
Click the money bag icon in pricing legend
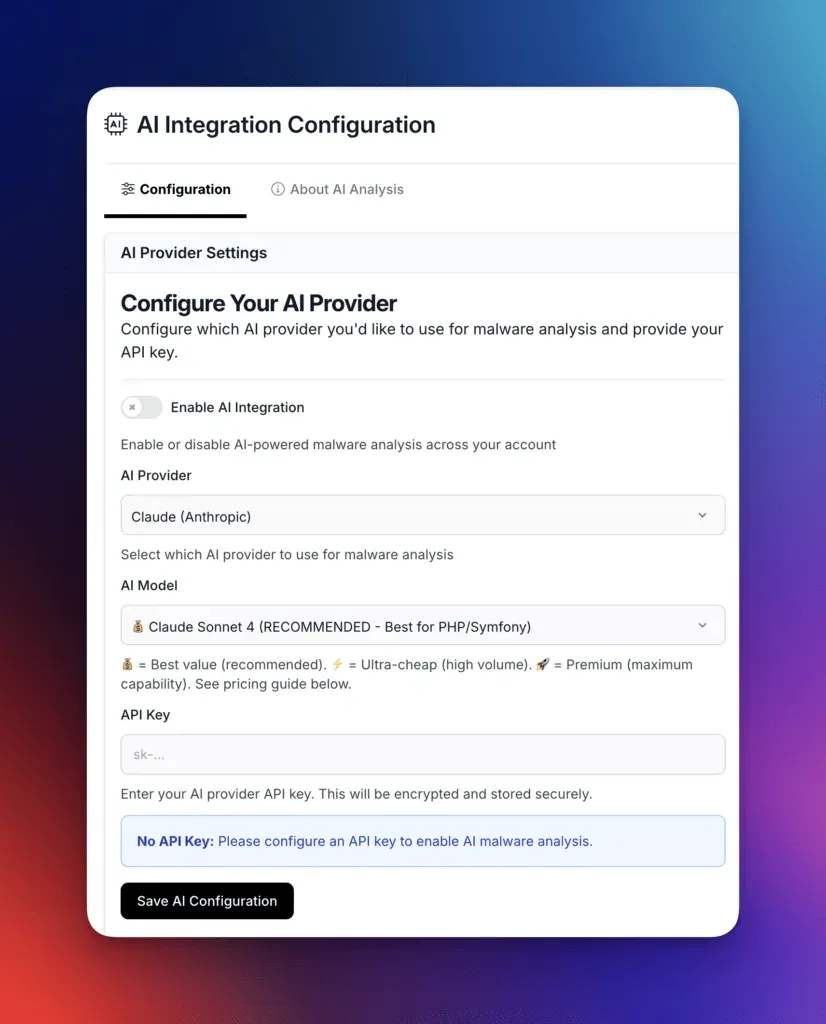click(x=127, y=665)
